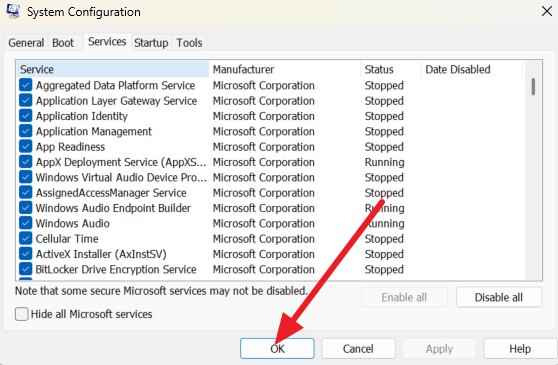Uncheck AppX Deployment Service
Image resolution: width=558 pixels, height=365 pixels.
point(25,162)
